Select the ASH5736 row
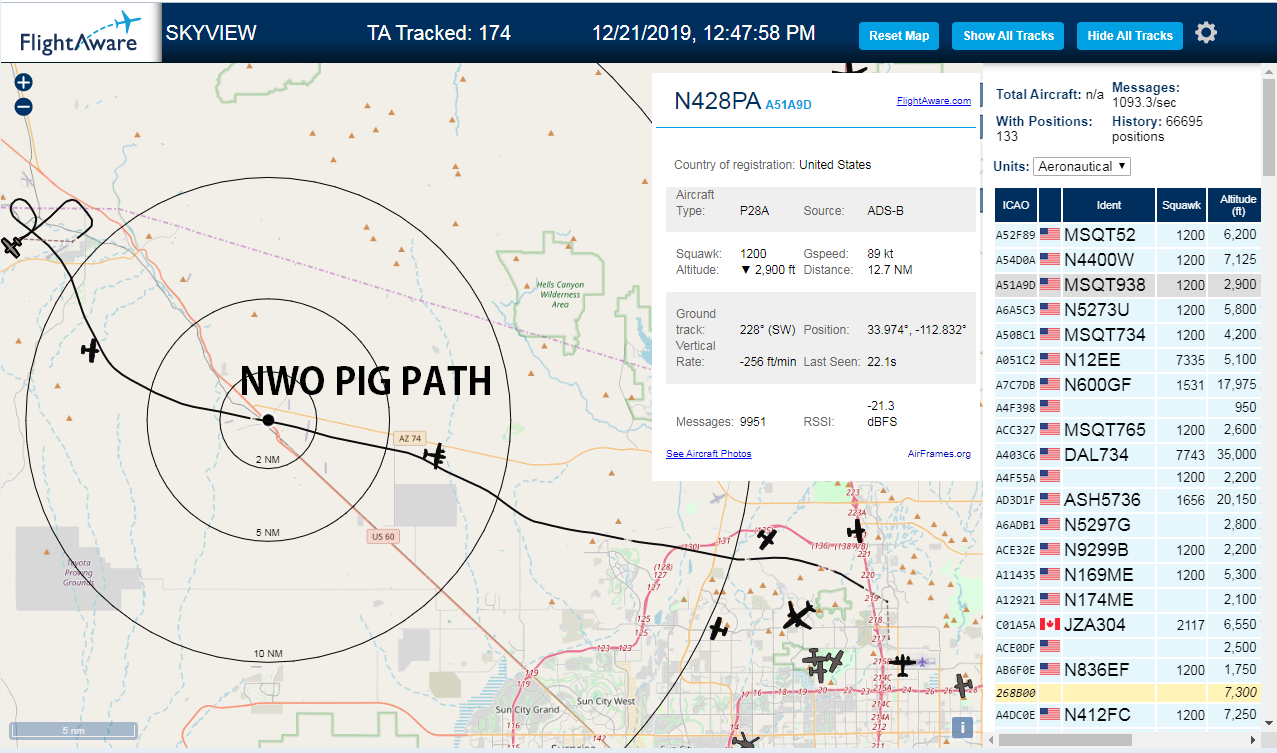This screenshot has width=1277, height=753. click(x=1128, y=499)
